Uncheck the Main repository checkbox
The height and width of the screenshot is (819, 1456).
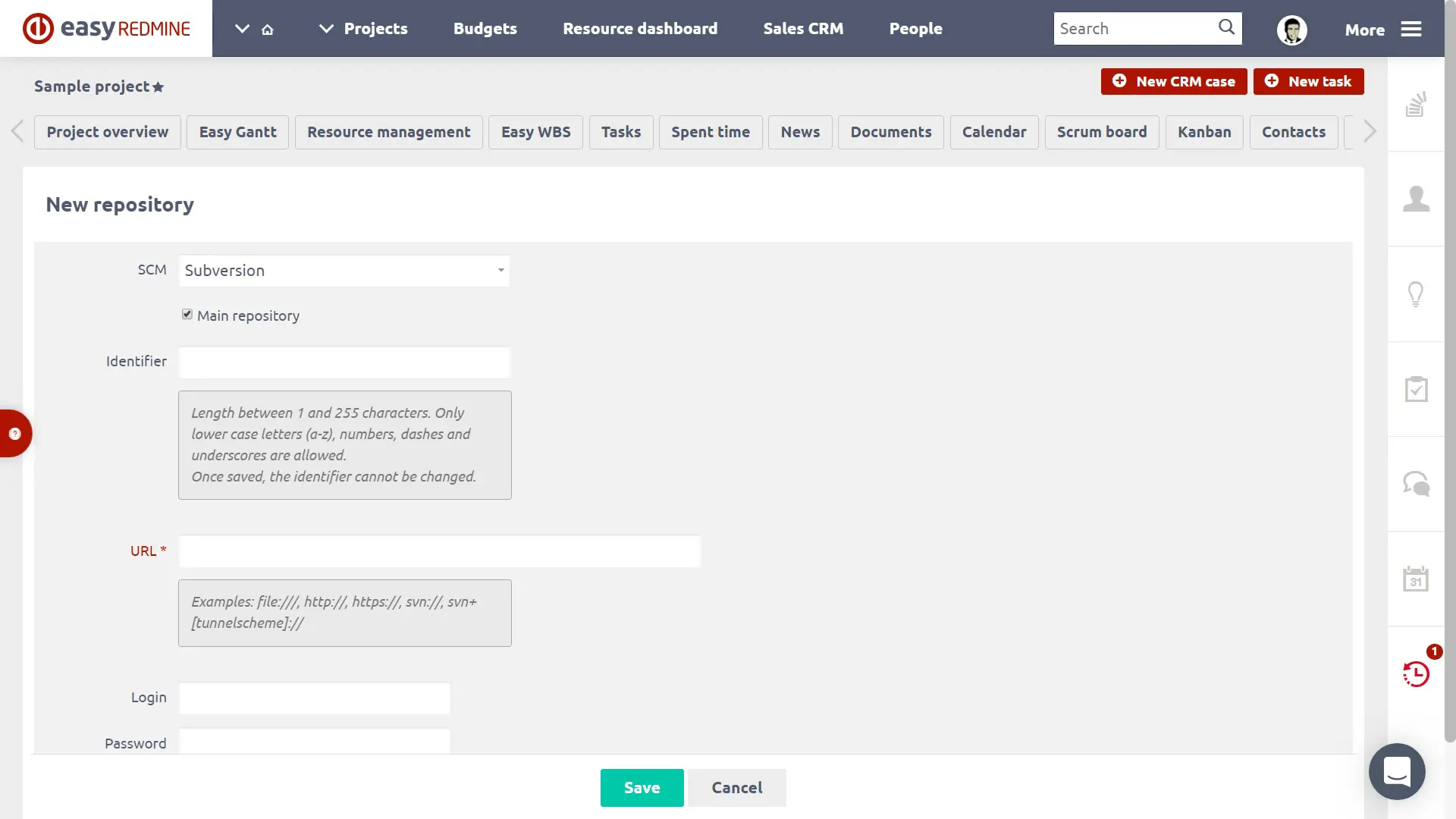click(187, 314)
